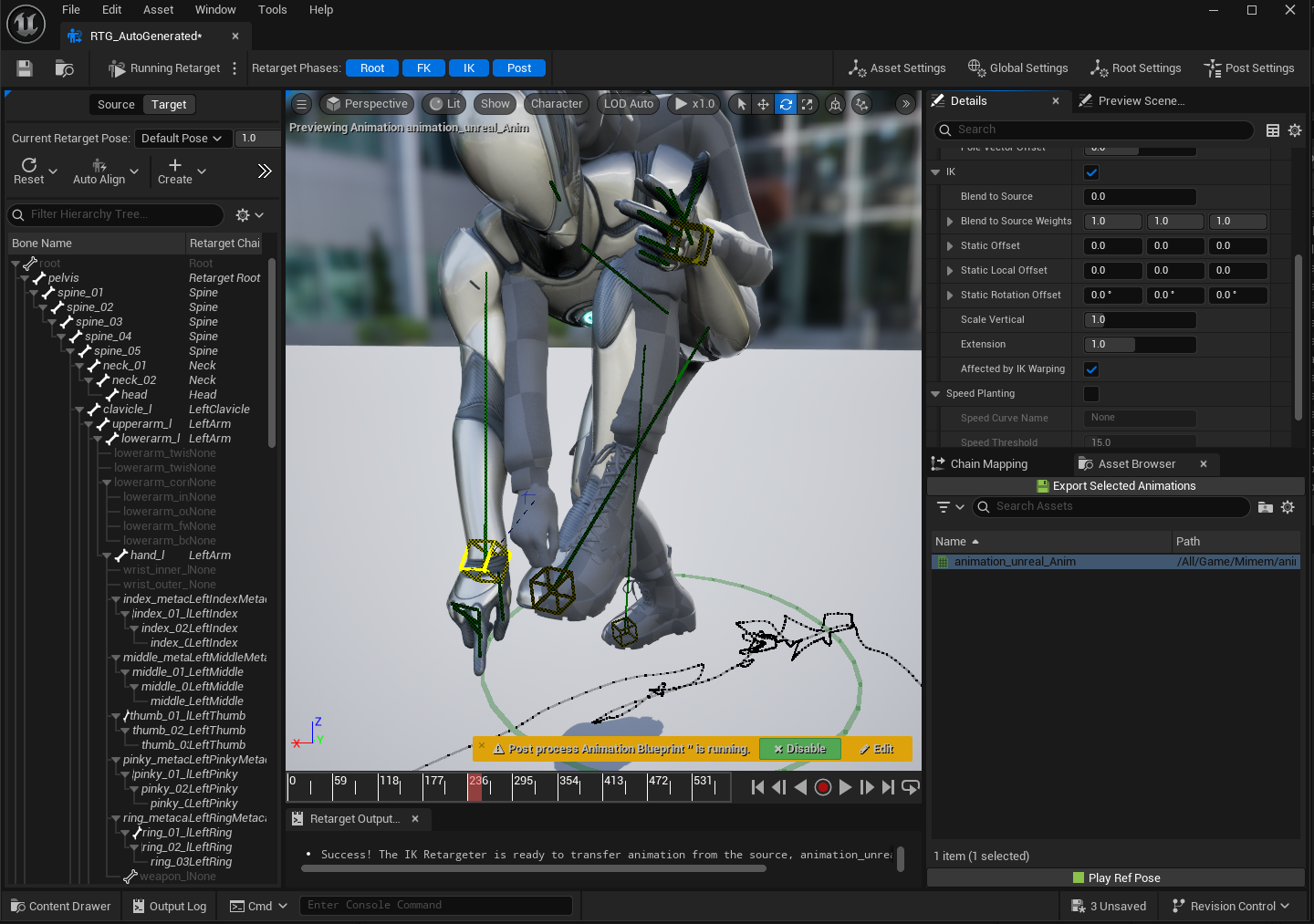This screenshot has height=924, width=1314.
Task: Open the LOD Auto dropdown
Action: (630, 104)
